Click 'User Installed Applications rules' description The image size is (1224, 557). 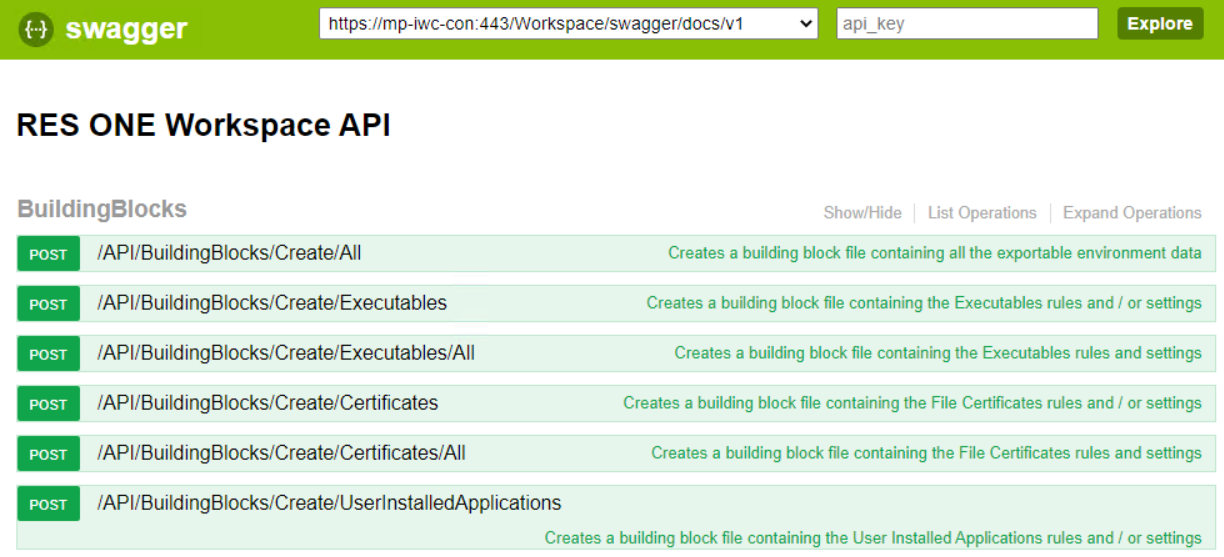(873, 538)
